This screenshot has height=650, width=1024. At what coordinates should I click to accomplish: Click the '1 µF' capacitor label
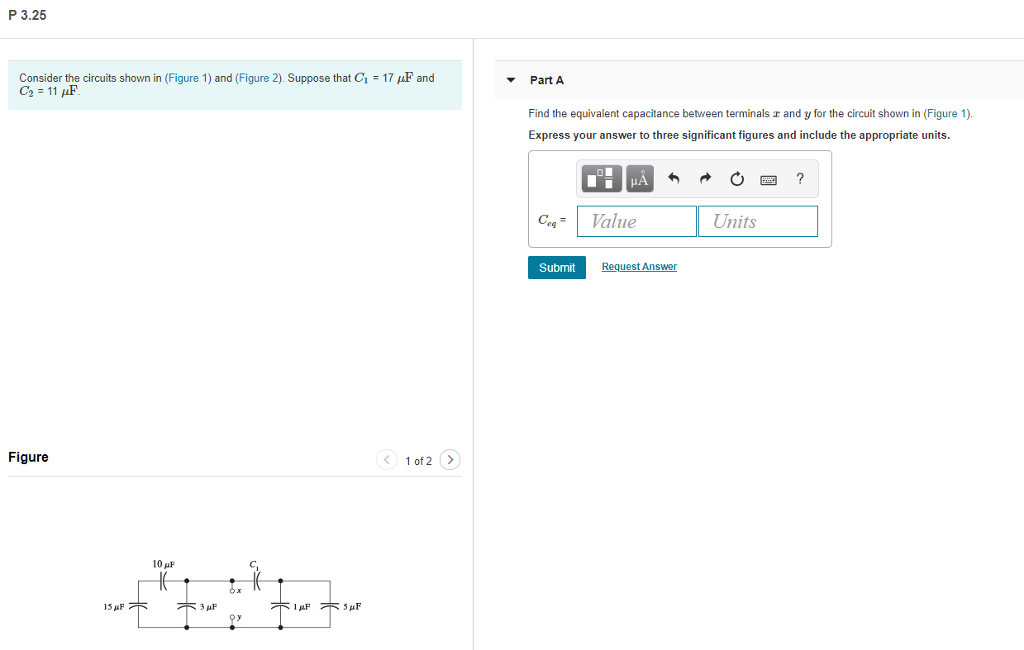pos(301,607)
